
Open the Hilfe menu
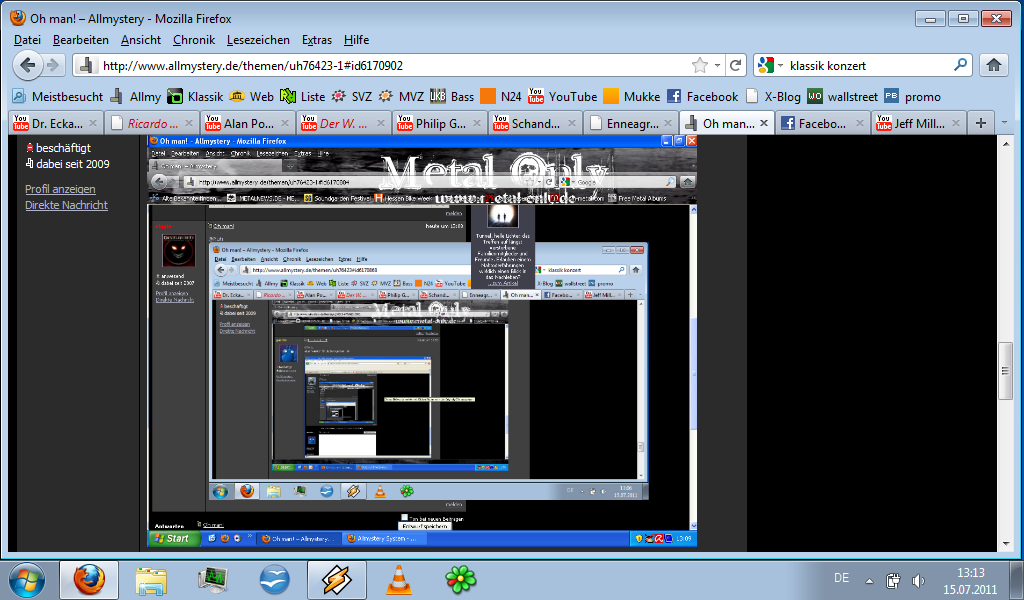click(357, 40)
